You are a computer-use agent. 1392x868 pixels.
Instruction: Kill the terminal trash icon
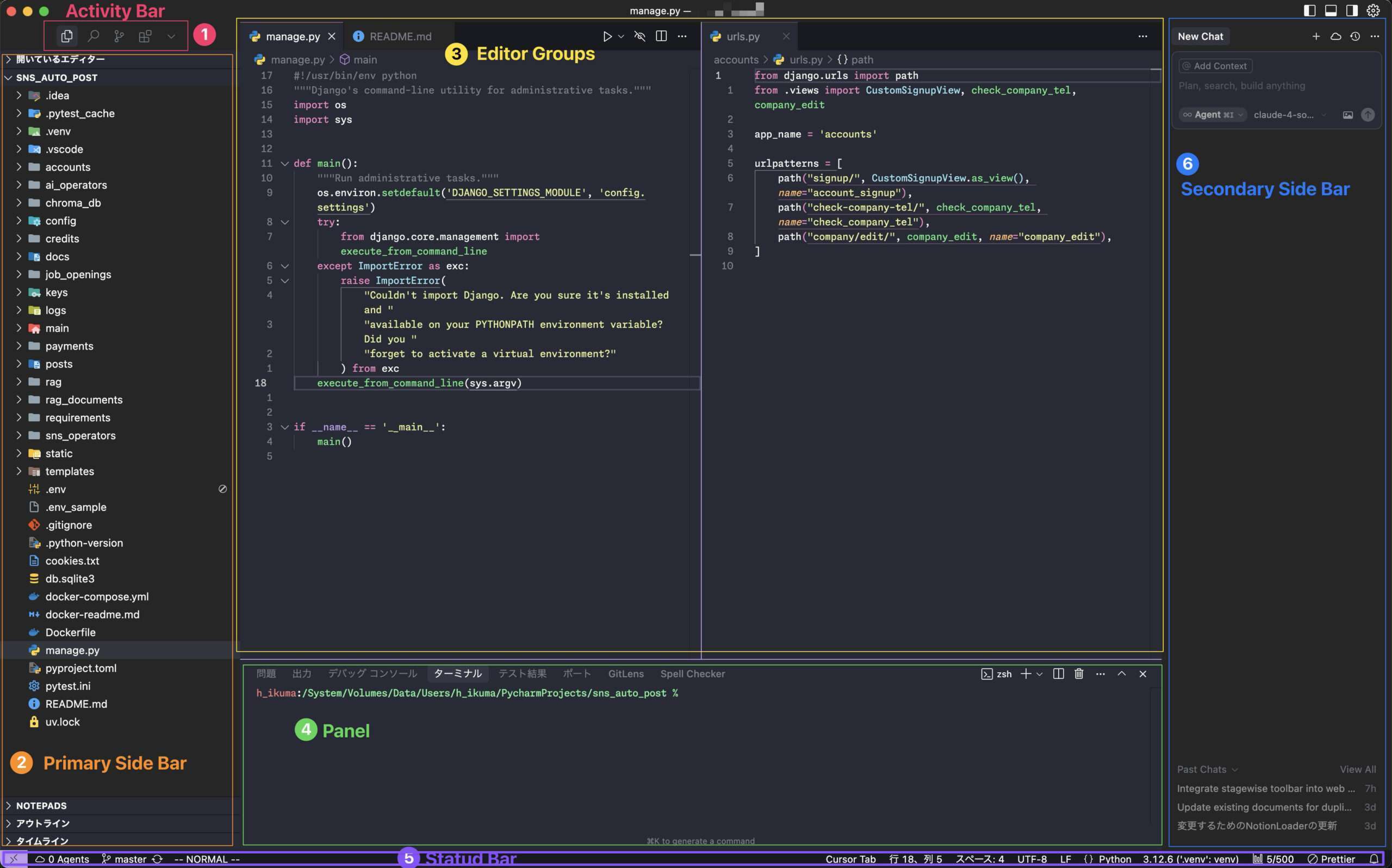point(1079,674)
